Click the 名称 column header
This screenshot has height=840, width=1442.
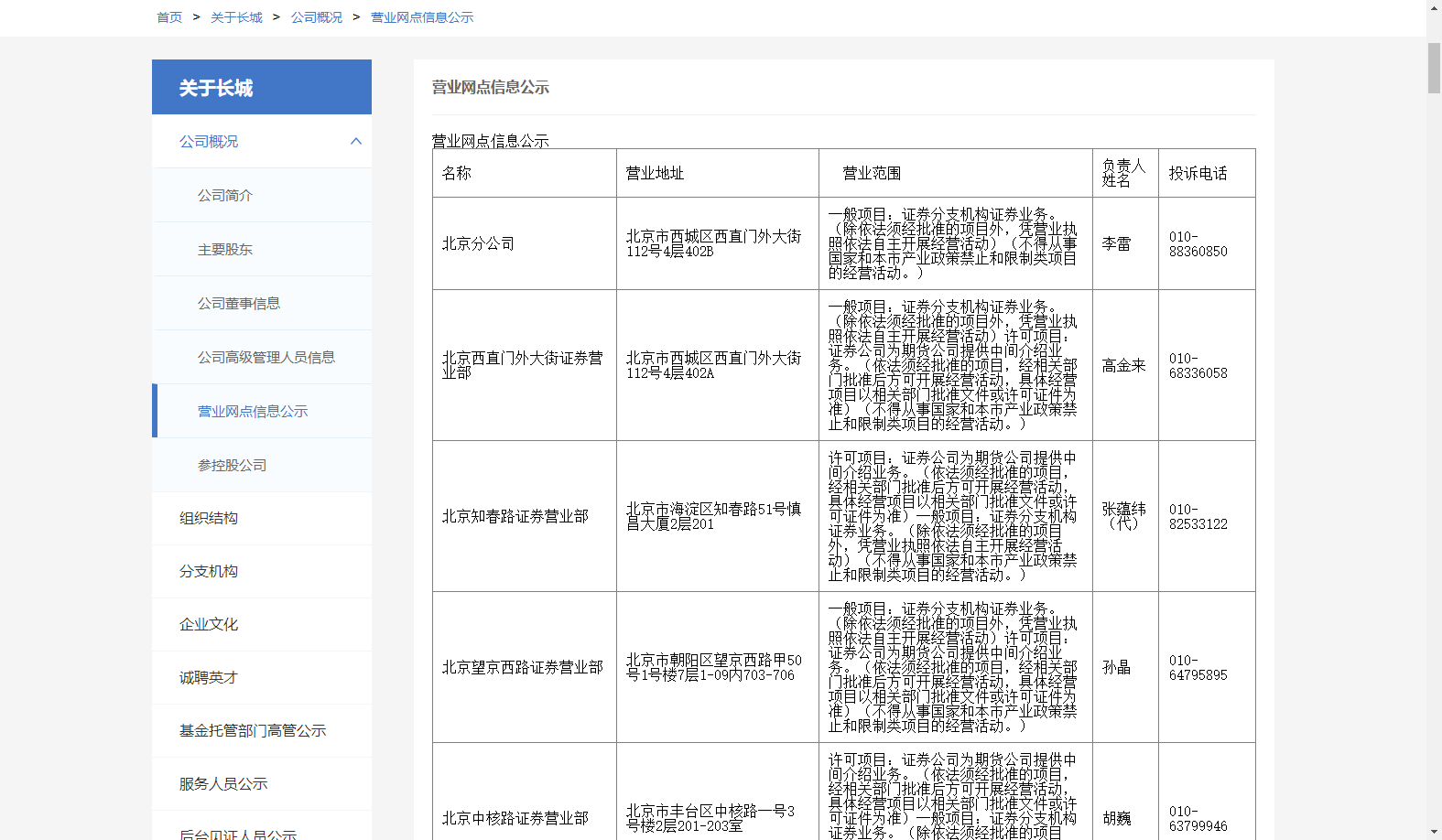pyautogui.click(x=525, y=173)
